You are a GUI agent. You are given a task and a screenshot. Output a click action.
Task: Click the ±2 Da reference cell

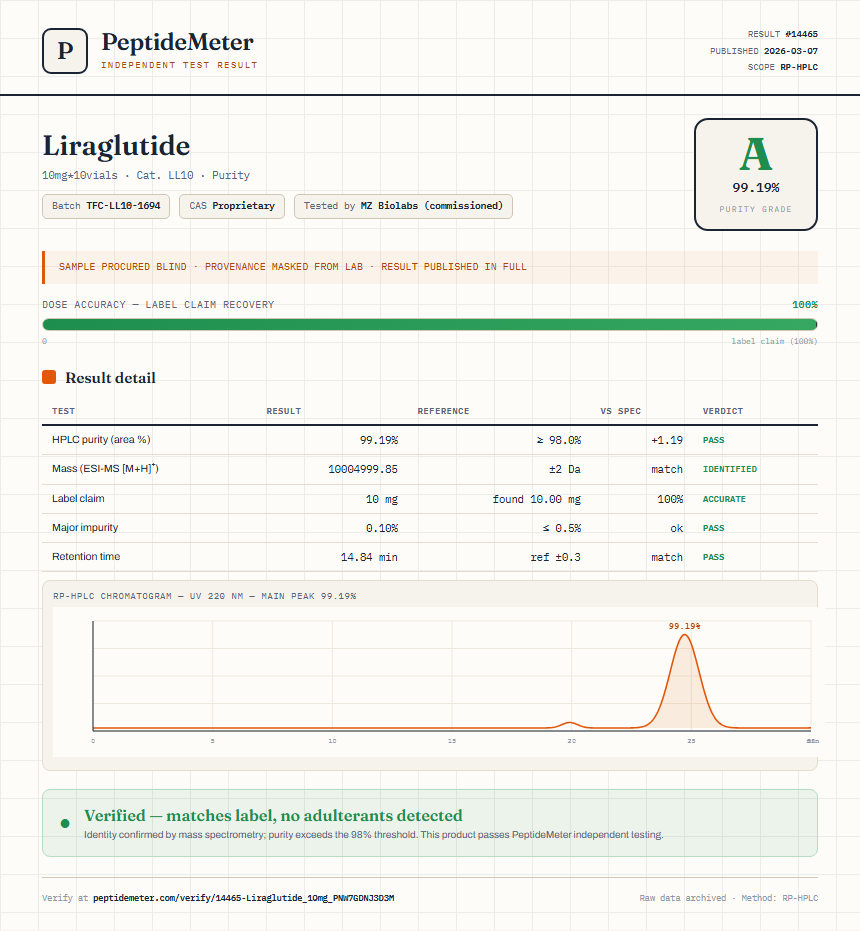[565, 469]
